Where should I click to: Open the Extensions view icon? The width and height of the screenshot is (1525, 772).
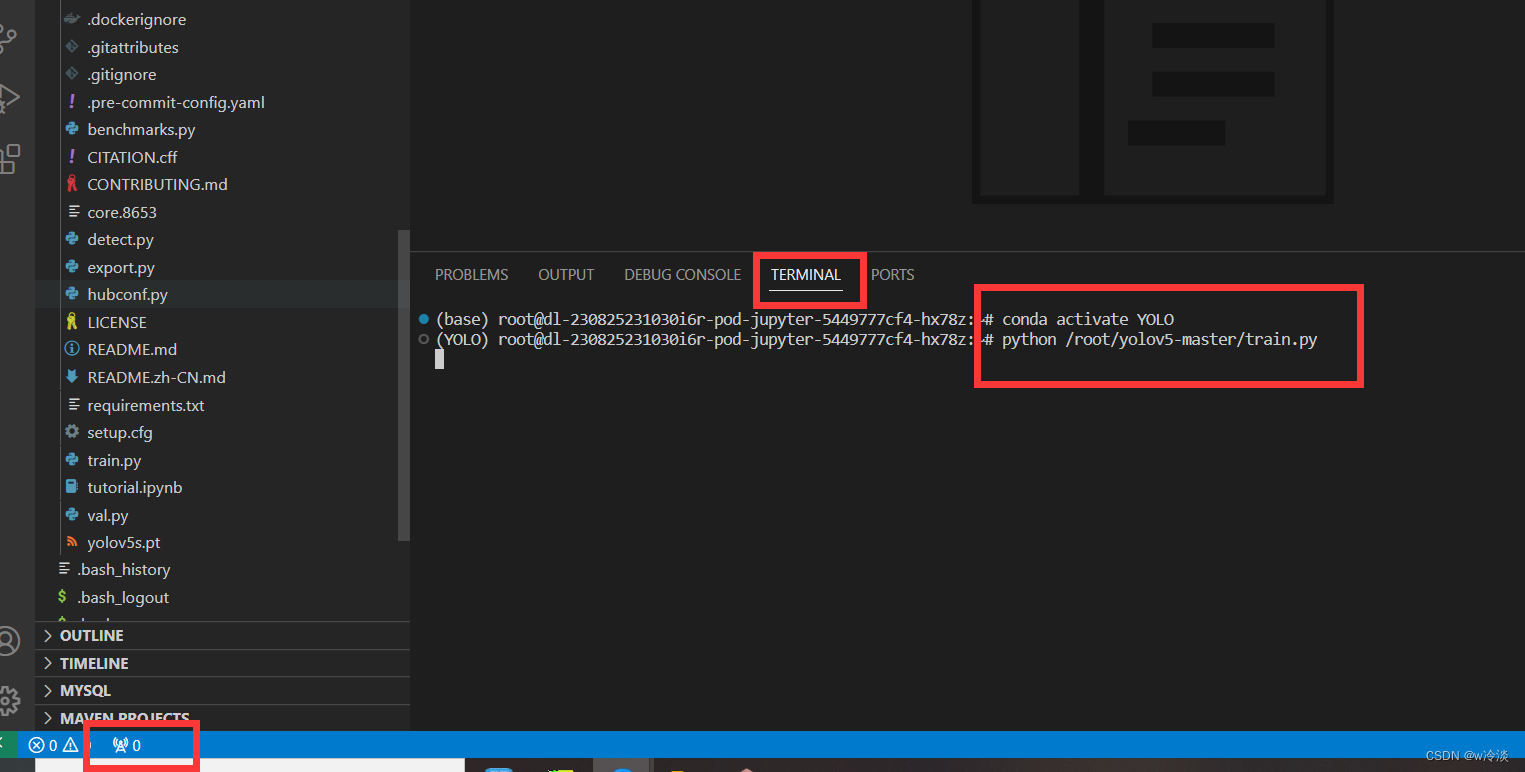point(8,158)
